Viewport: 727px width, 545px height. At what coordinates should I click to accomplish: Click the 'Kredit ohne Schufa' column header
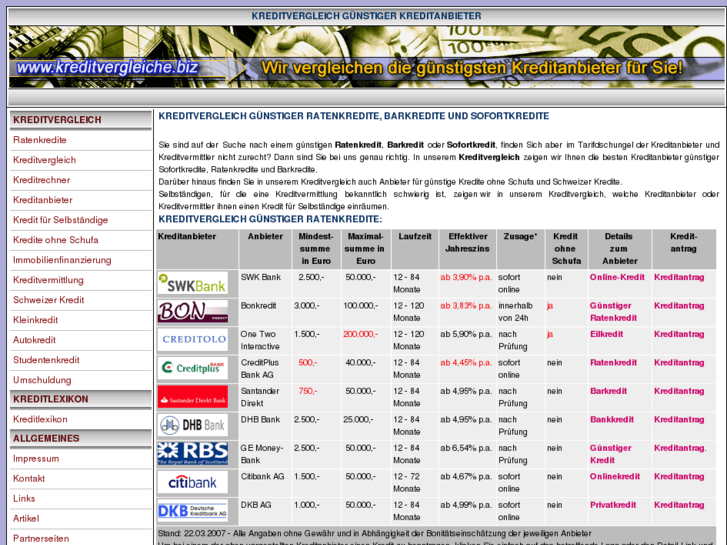(x=566, y=249)
